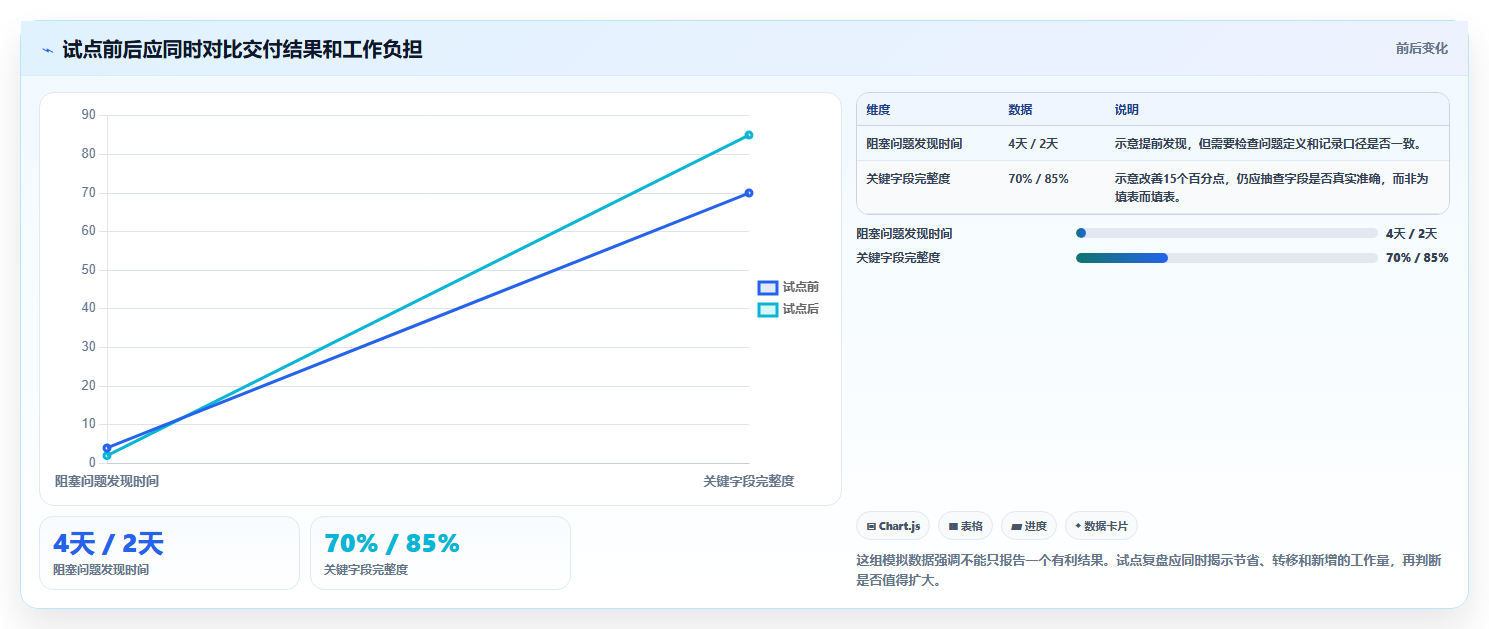Click the 70% / 85% value right of progress bar

click(x=1417, y=258)
